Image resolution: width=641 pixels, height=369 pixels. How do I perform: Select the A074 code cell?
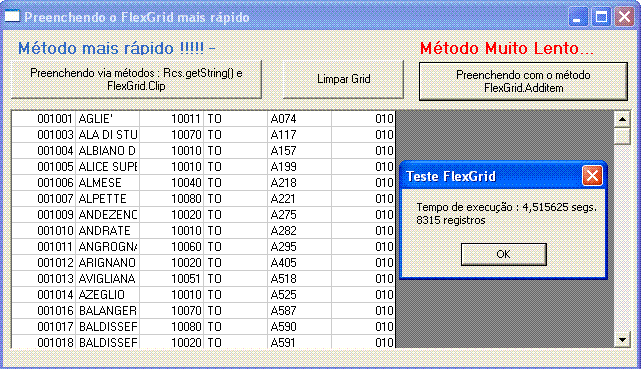coord(299,119)
